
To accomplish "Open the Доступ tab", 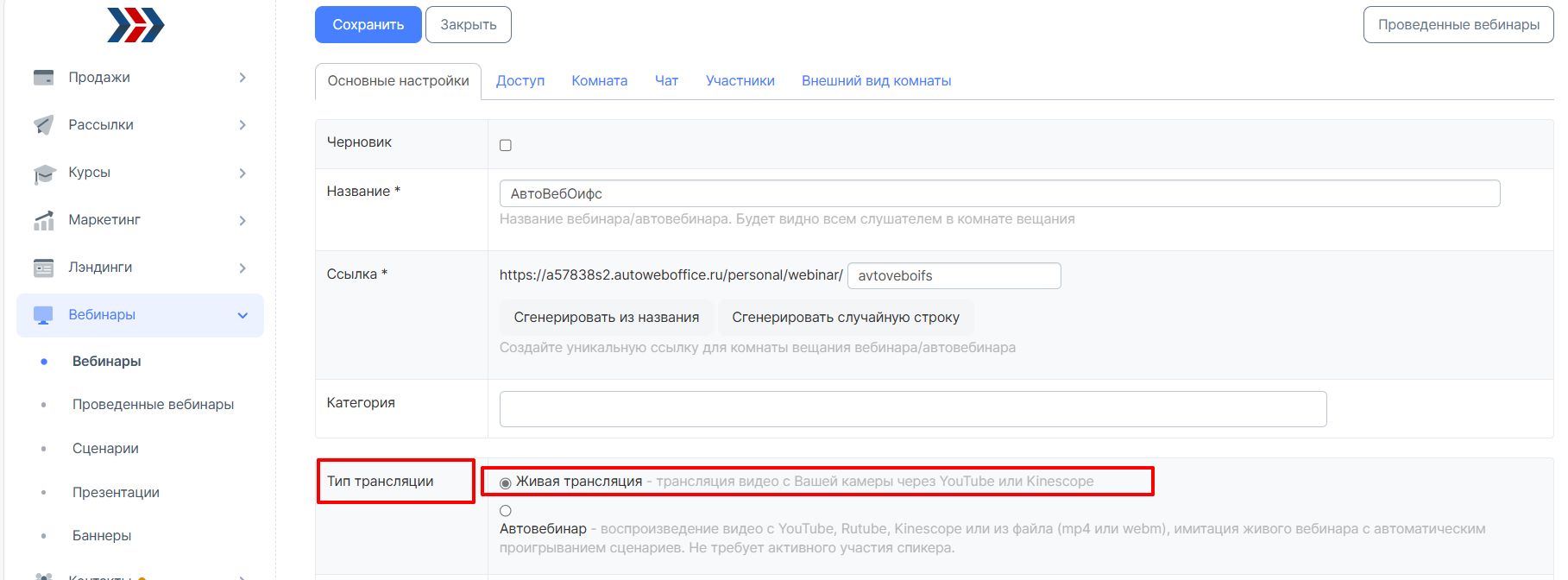I will pos(520,81).
